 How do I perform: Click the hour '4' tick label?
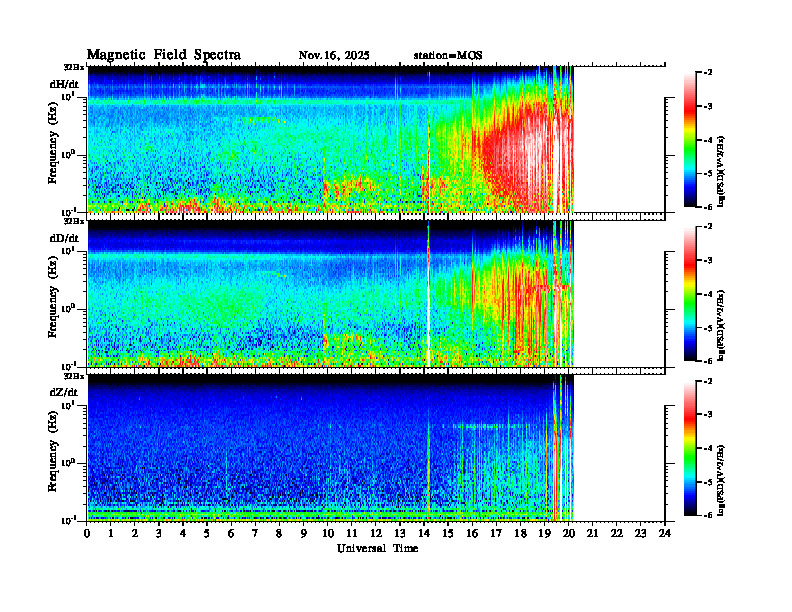[183, 534]
